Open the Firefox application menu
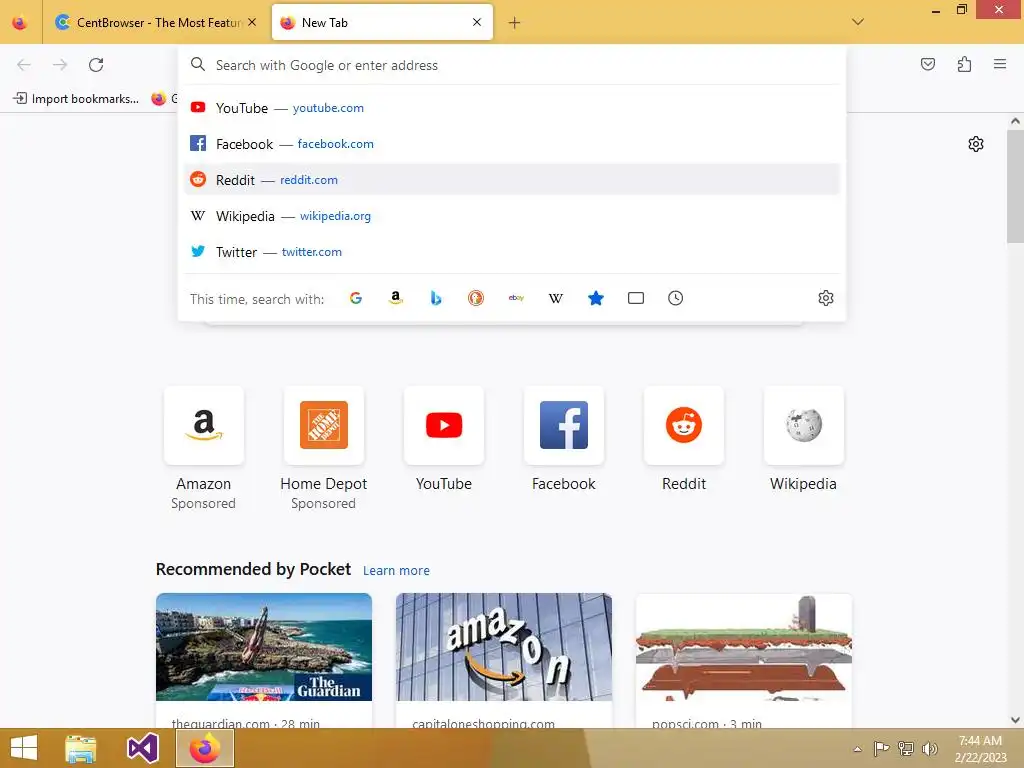 pos(1000,64)
